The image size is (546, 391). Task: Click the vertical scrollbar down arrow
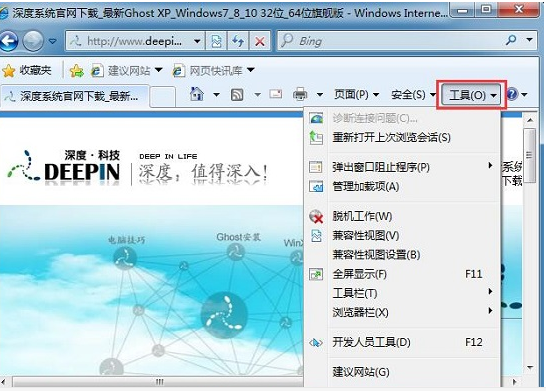point(530,367)
